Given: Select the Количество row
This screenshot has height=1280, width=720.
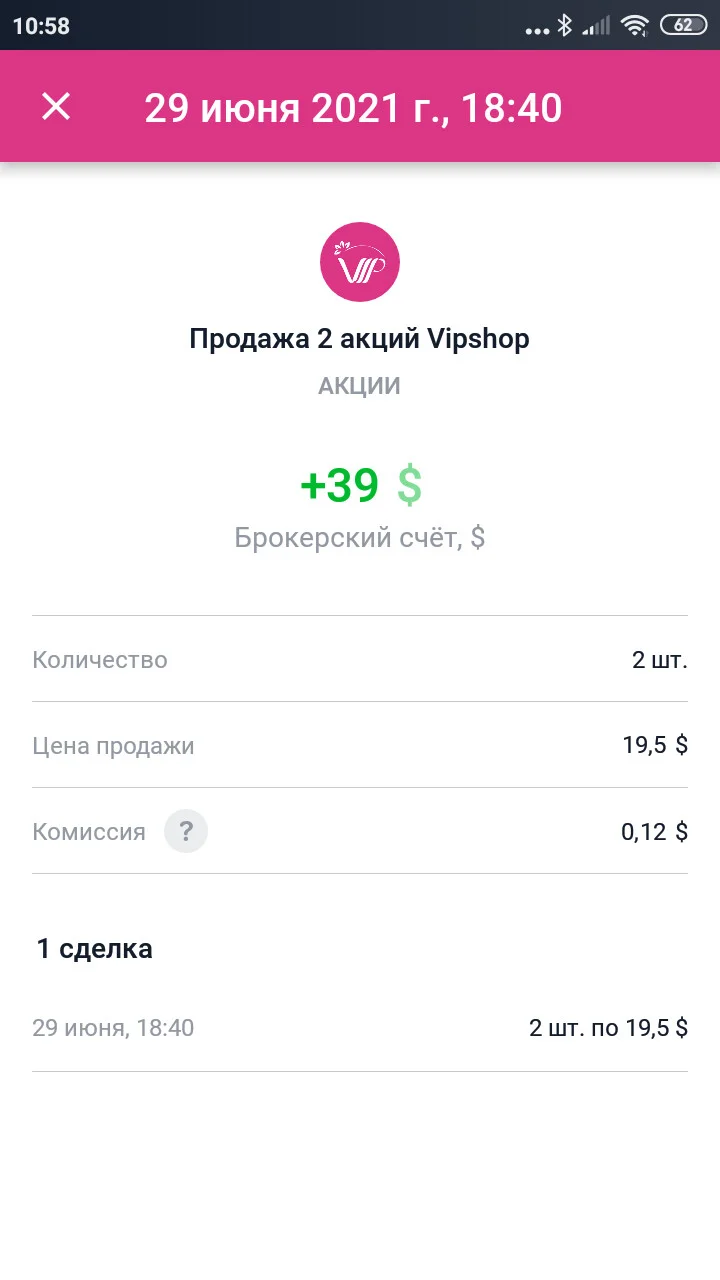Looking at the screenshot, I should (x=360, y=660).
